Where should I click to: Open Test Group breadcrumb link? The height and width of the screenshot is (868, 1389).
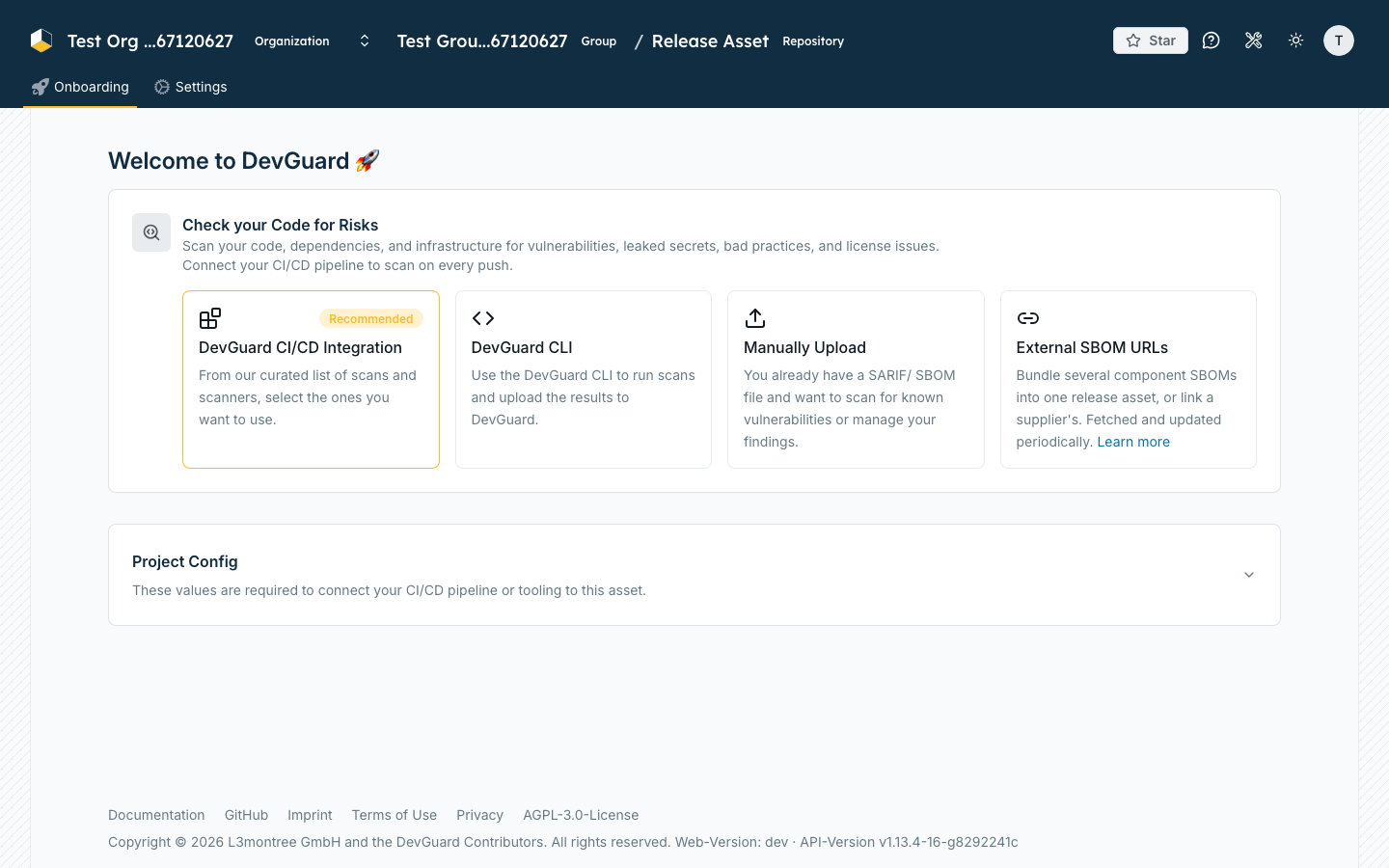point(482,41)
